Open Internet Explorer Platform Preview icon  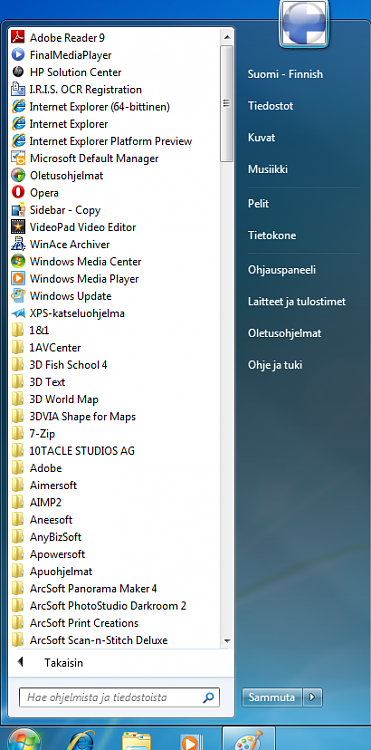pos(18,141)
